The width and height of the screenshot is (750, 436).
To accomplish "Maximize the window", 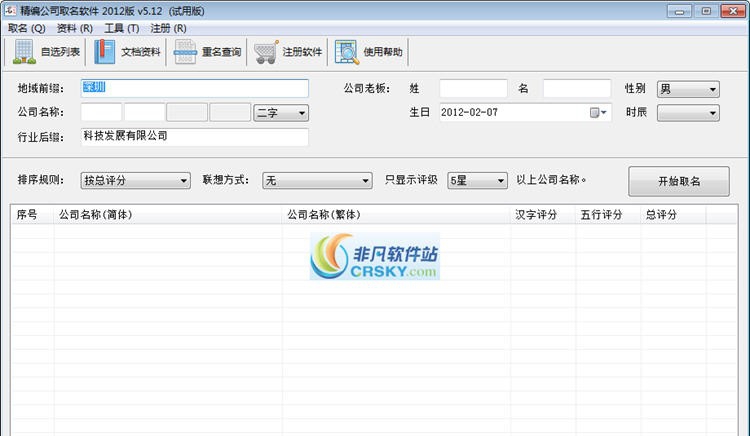I will (x=706, y=11).
